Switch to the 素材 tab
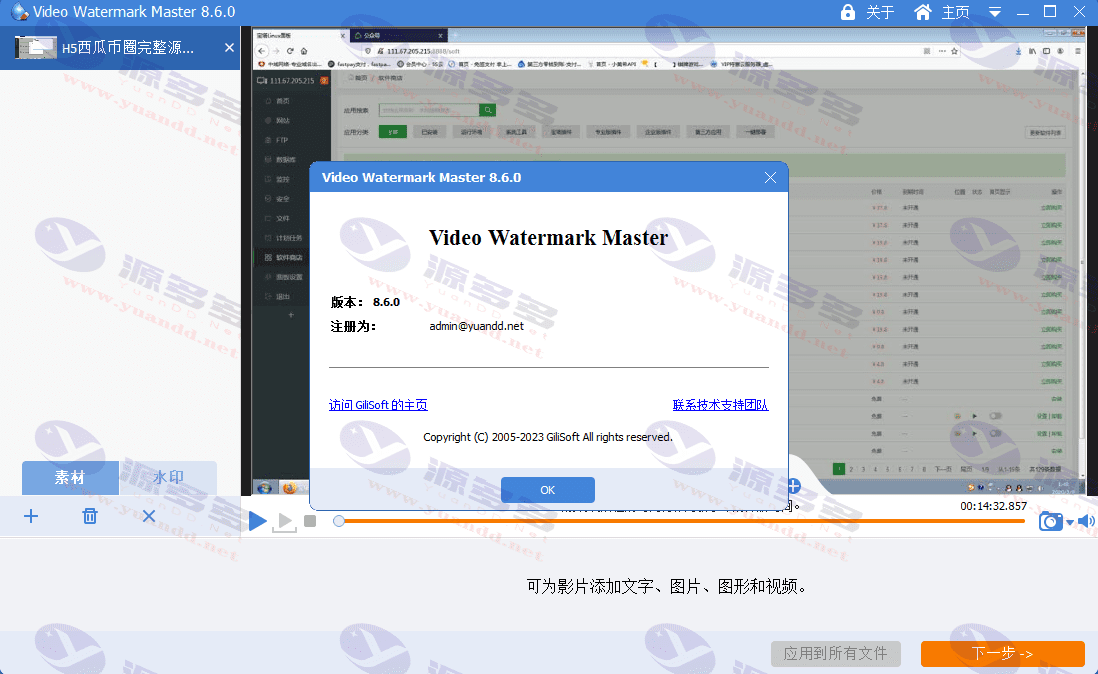Viewport: 1098px width, 674px height. click(70, 477)
